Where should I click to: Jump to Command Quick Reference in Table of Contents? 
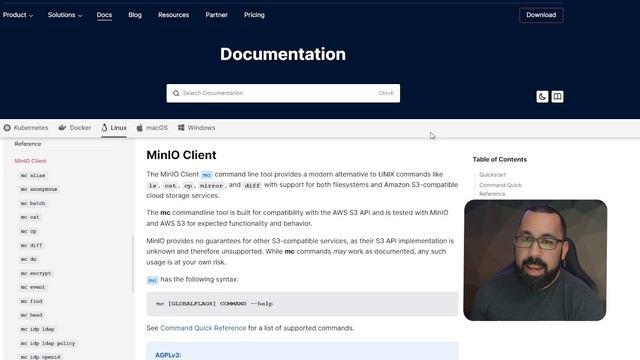pos(500,189)
